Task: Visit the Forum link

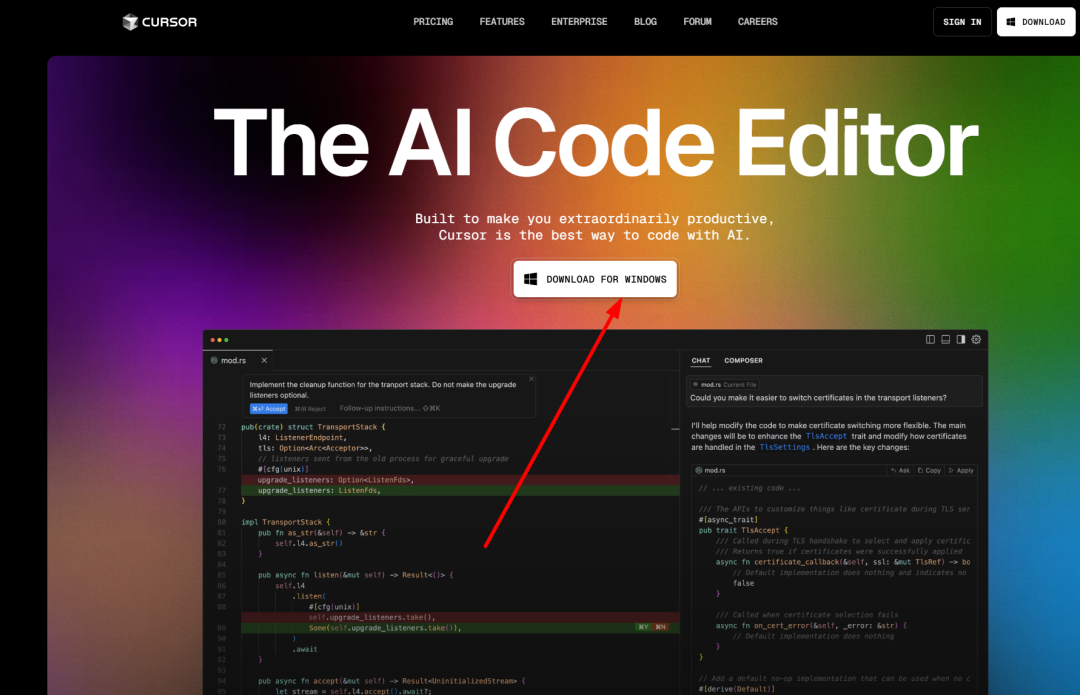Action: pyautogui.click(x=697, y=22)
